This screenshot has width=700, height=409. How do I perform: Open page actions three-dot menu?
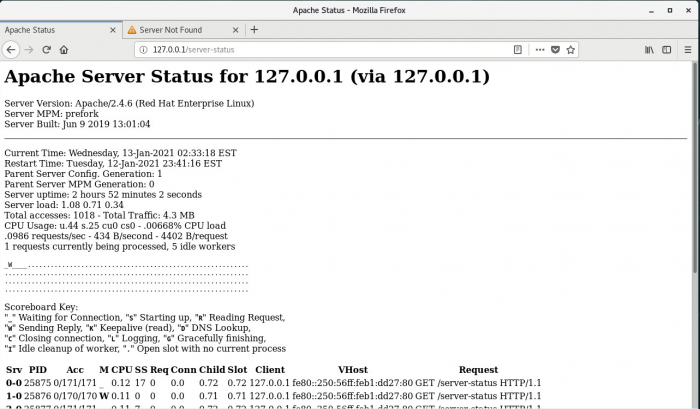[540, 50]
